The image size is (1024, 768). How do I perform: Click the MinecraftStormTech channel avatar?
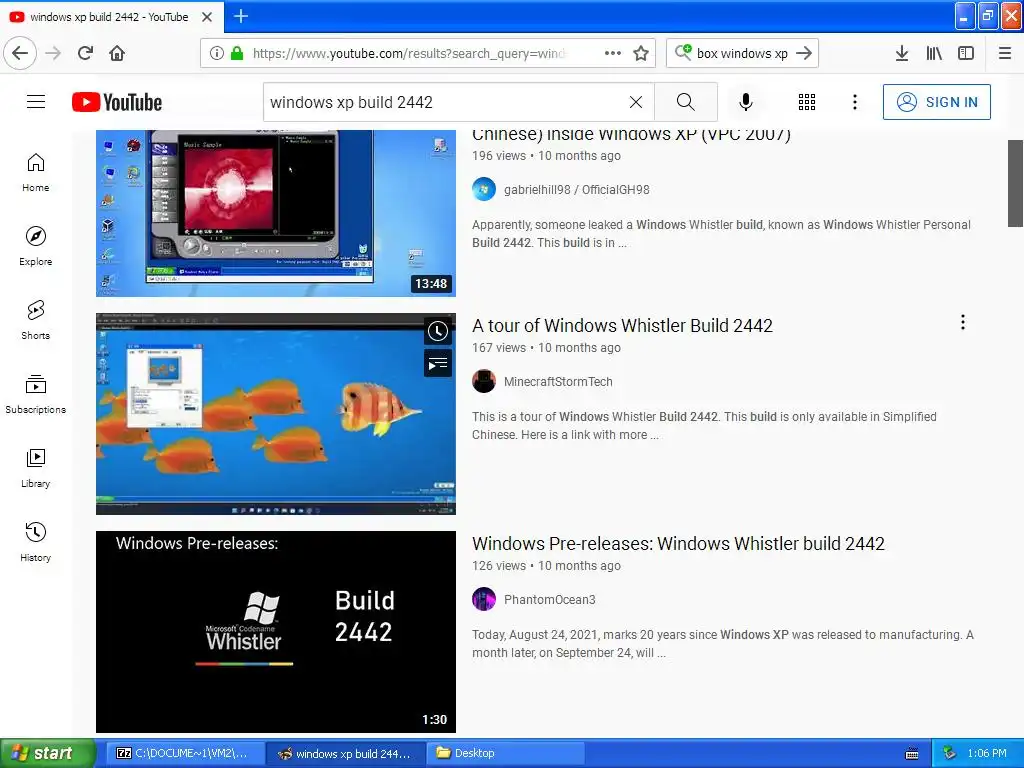tap(484, 381)
